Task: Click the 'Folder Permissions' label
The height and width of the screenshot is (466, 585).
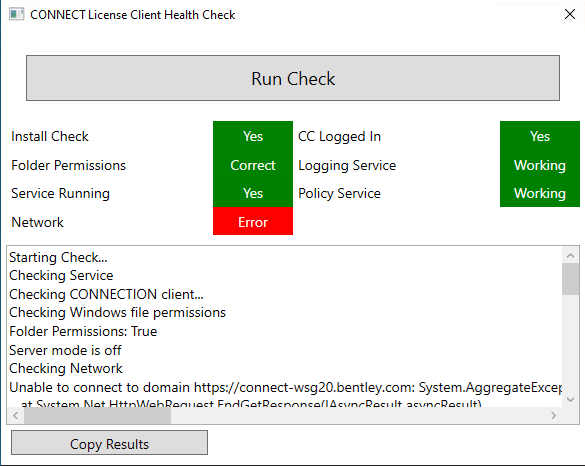Action: (69, 165)
